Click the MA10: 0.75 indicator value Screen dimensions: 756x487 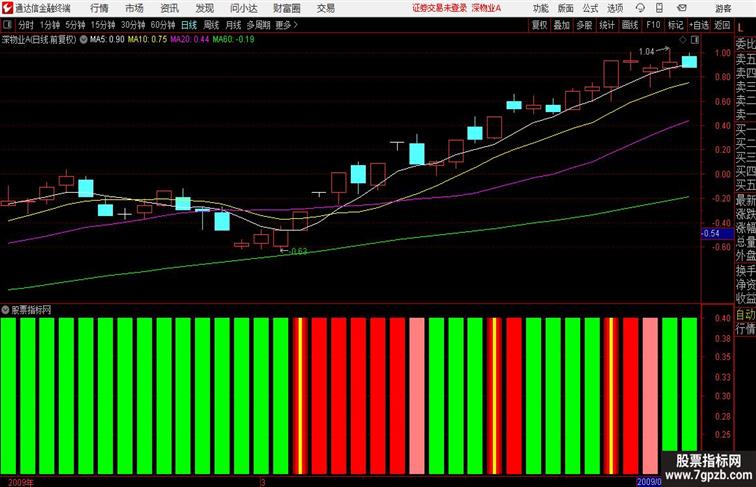point(147,40)
